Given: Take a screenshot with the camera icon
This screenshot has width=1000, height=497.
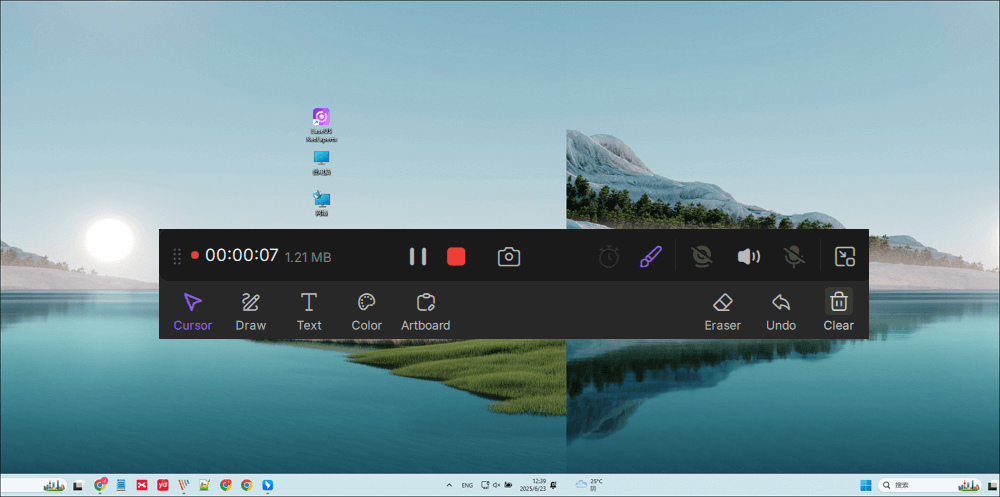Looking at the screenshot, I should pos(509,256).
